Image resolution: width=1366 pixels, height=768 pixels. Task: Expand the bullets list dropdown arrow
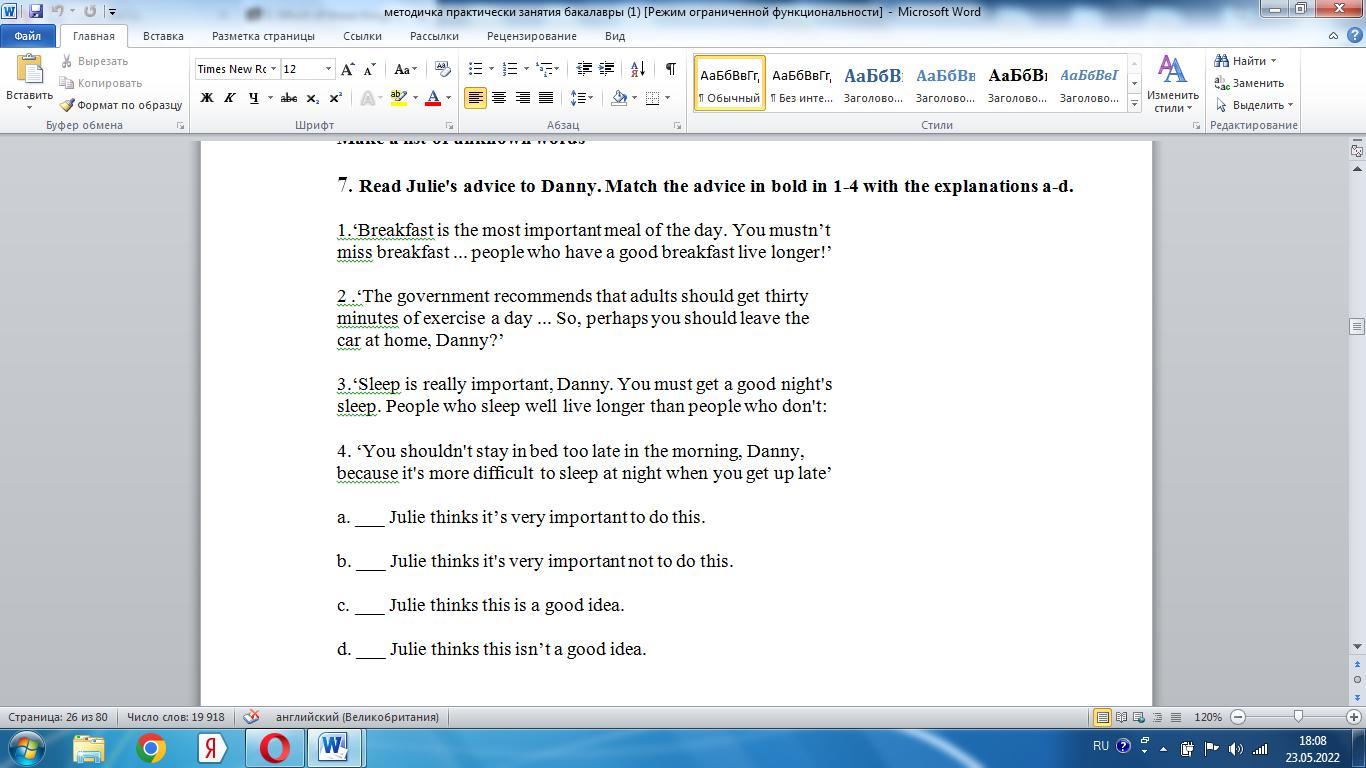click(491, 69)
